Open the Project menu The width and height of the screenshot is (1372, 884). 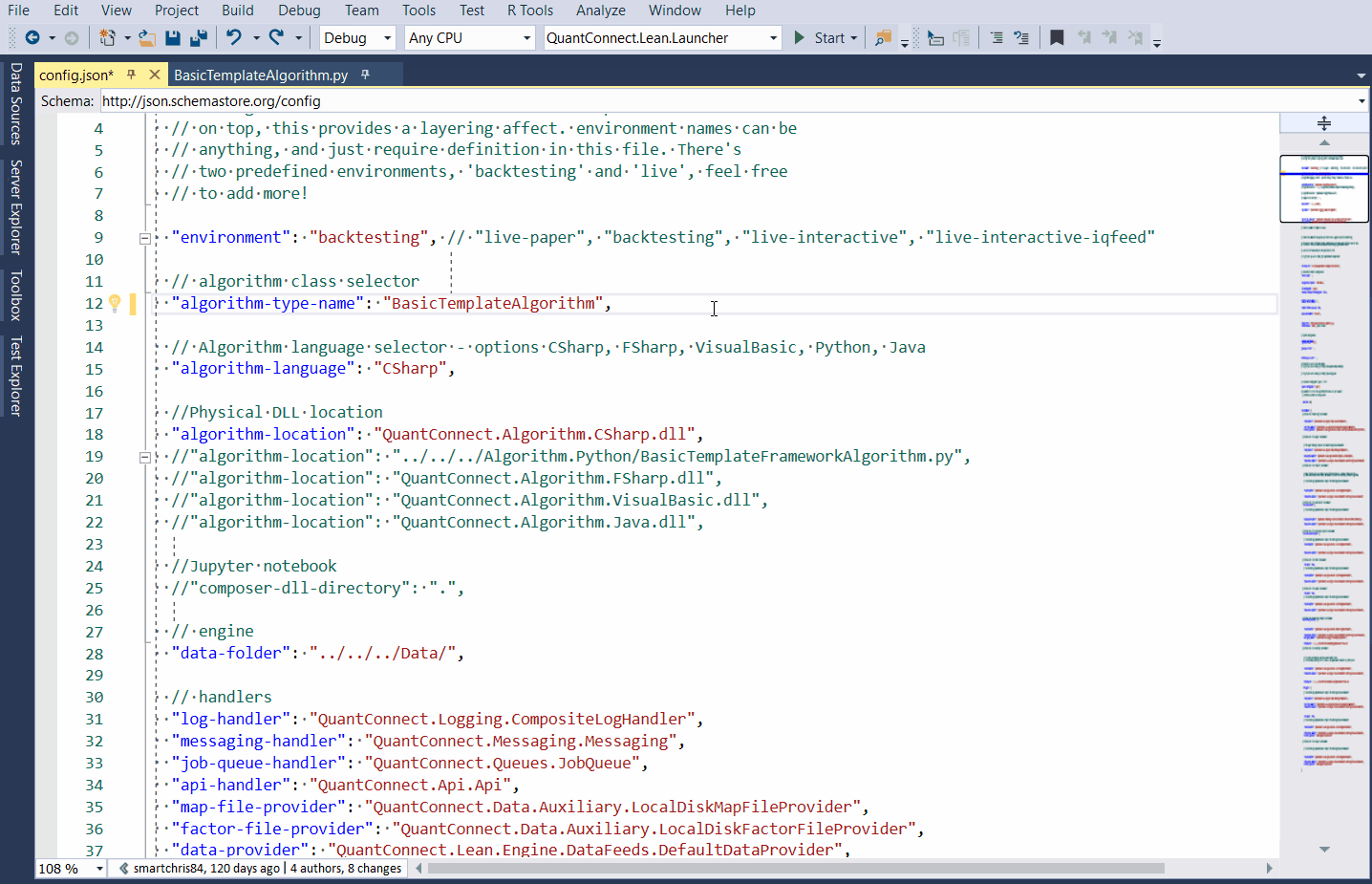pos(177,11)
